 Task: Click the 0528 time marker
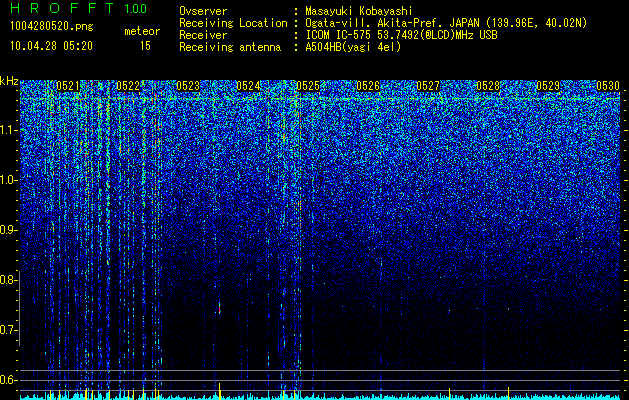click(488, 86)
